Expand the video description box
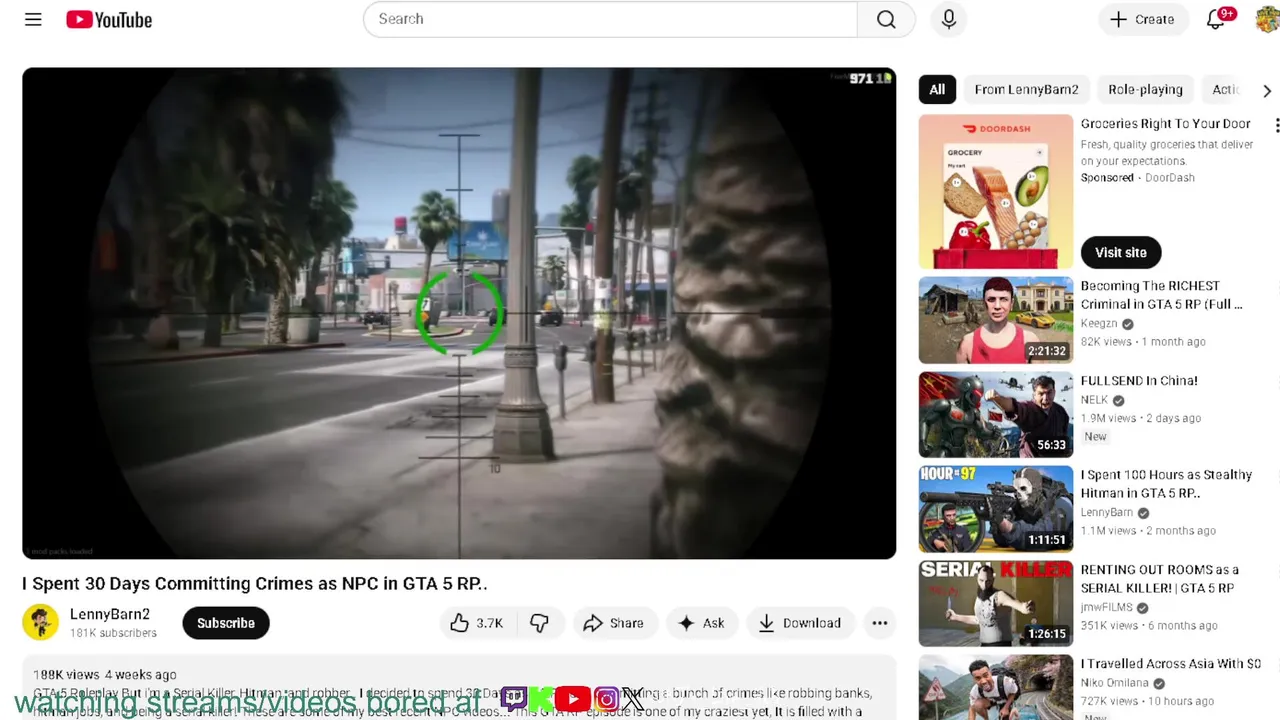Viewport: 1280px width, 720px height. [x=459, y=690]
